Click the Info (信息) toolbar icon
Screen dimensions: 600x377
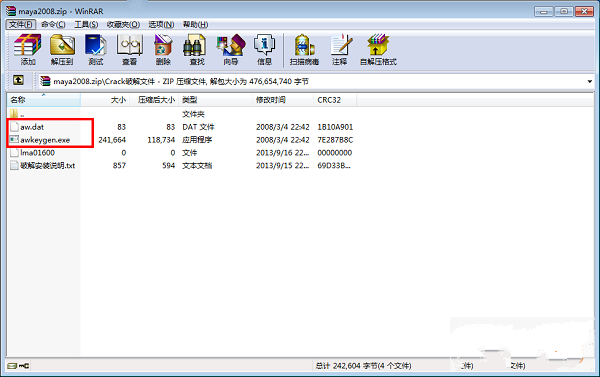pyautogui.click(x=264, y=49)
